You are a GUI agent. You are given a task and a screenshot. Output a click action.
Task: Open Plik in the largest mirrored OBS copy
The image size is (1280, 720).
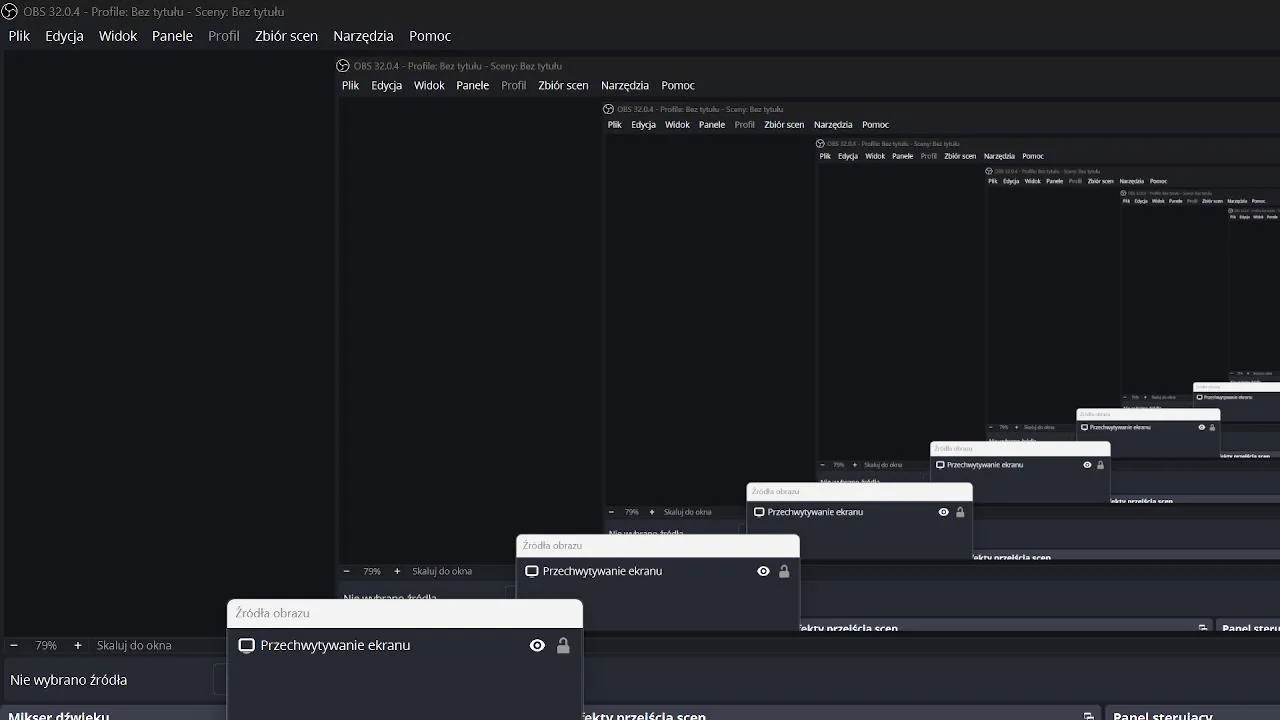point(350,85)
